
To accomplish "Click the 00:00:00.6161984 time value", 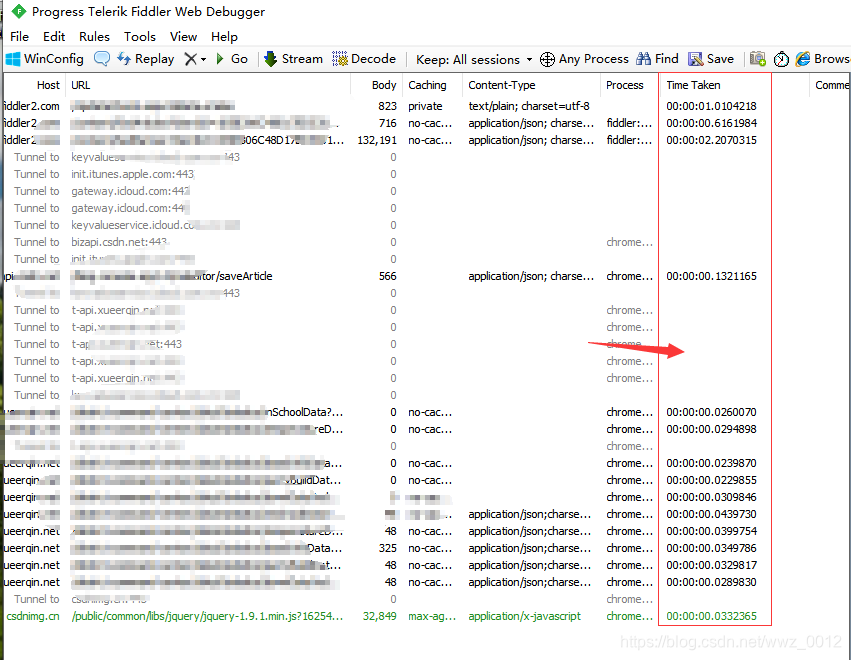I will point(711,123).
